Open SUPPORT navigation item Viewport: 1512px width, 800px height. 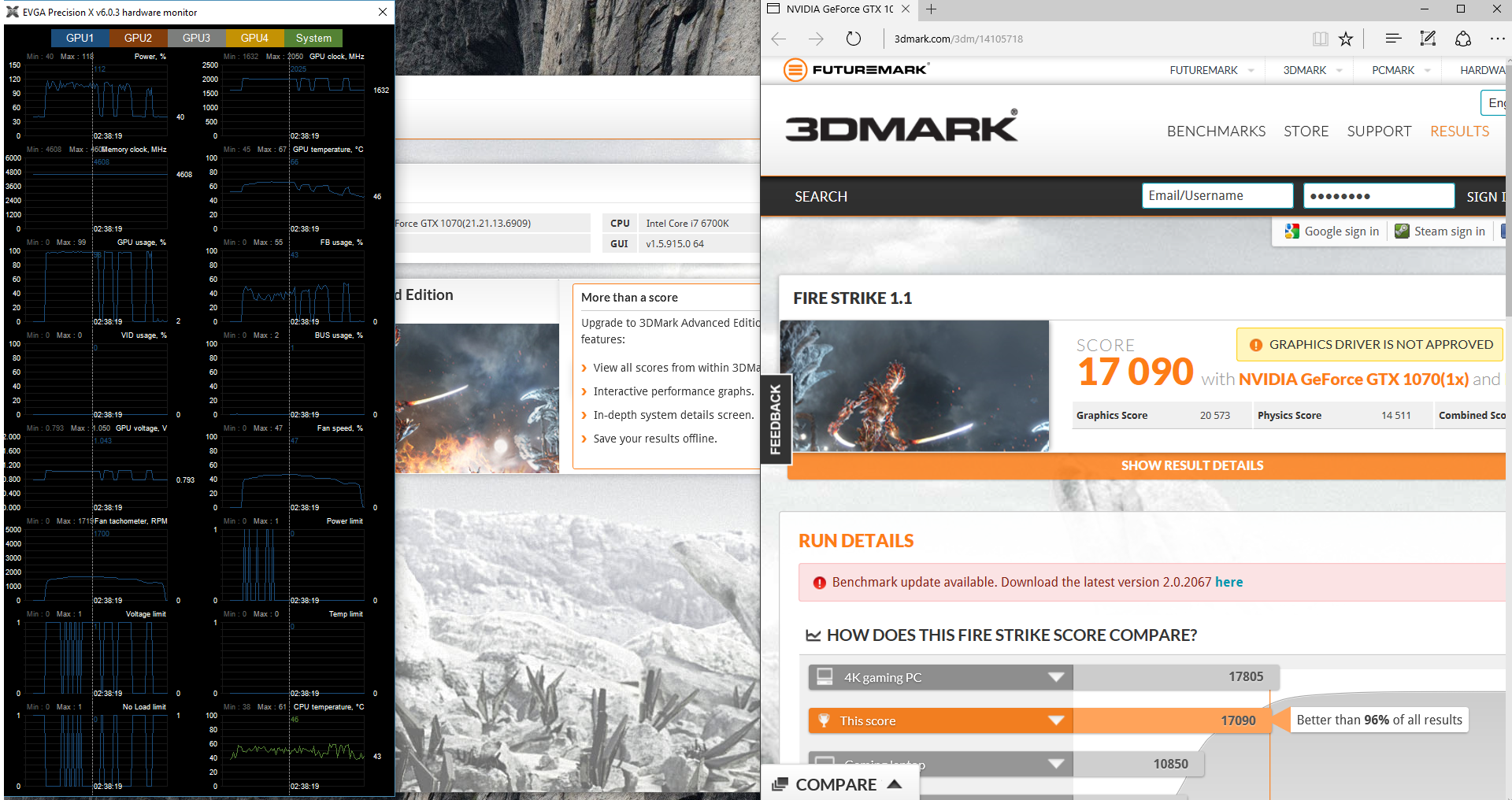click(x=1379, y=131)
